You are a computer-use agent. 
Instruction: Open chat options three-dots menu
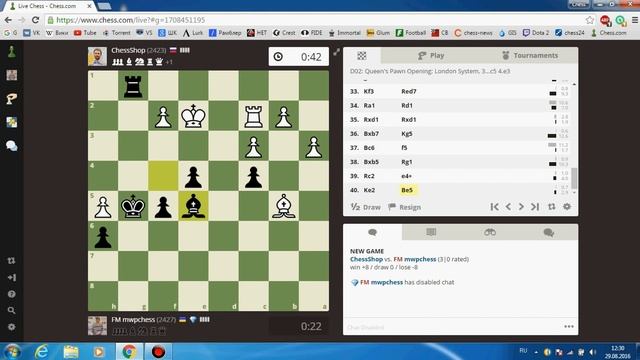(569, 327)
